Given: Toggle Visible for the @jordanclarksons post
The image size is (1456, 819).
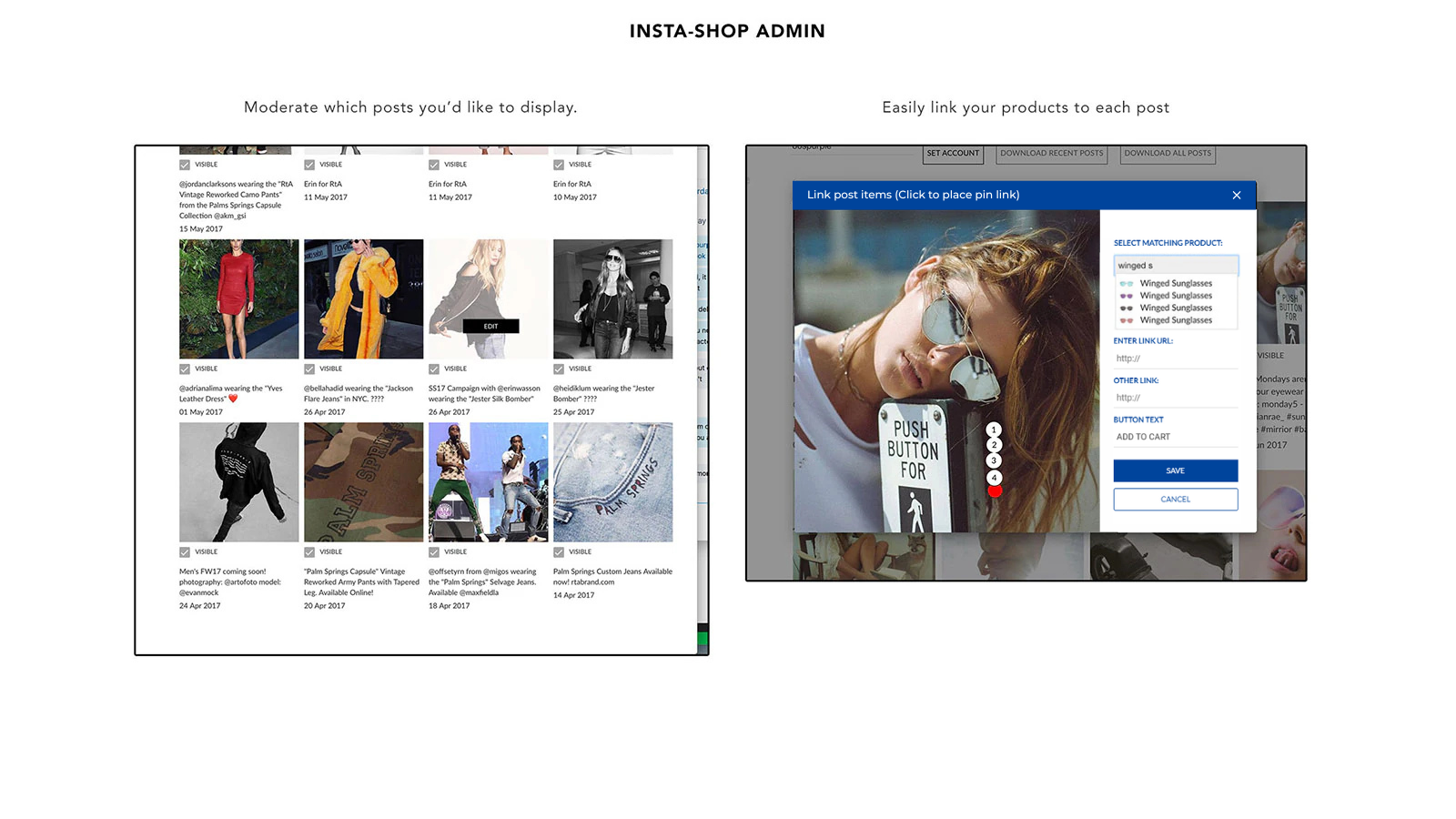Looking at the screenshot, I should pyautogui.click(x=185, y=165).
